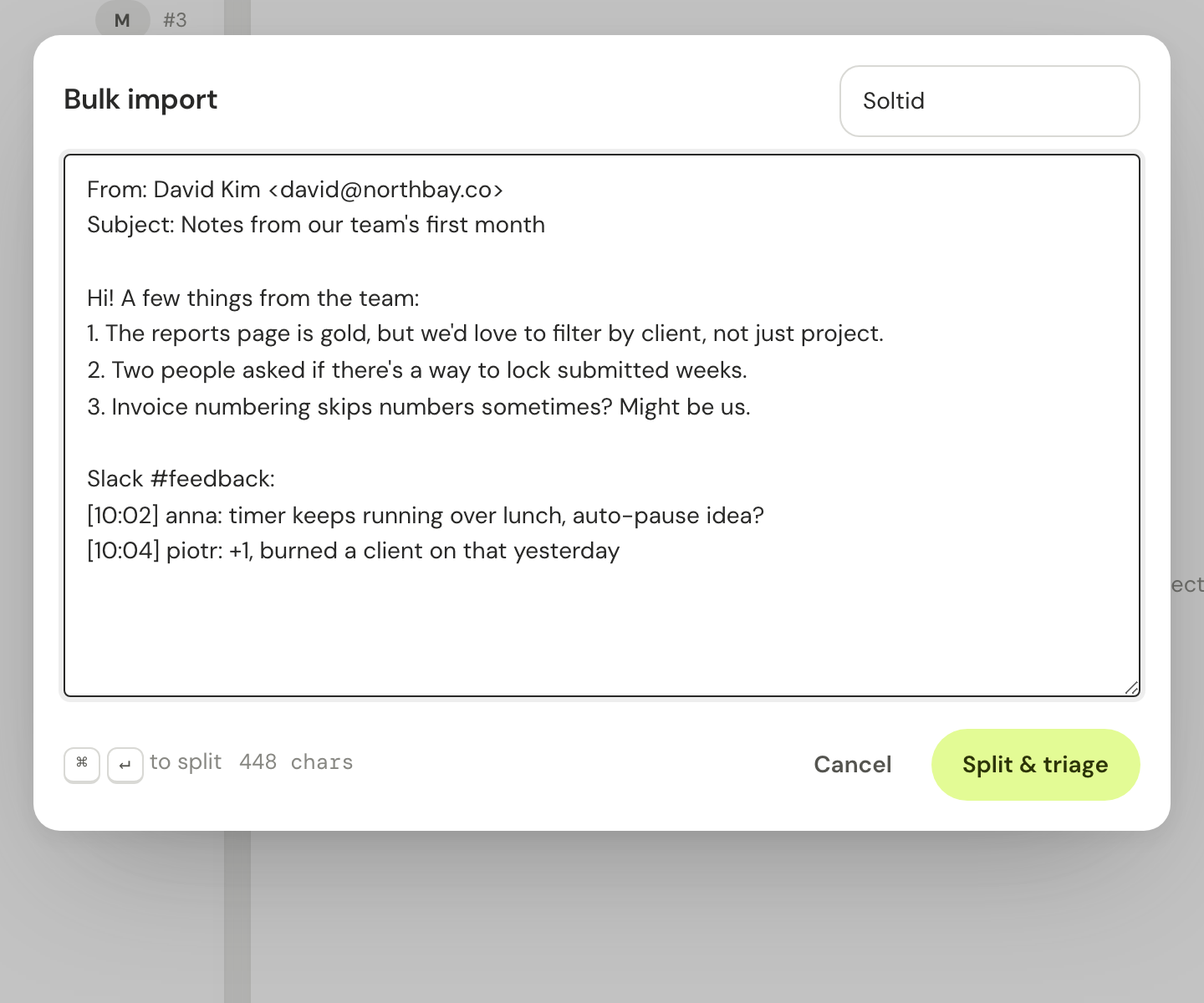The height and width of the screenshot is (1003, 1204).
Task: Click the M avatar badge behind the dialog
Action: point(122,20)
